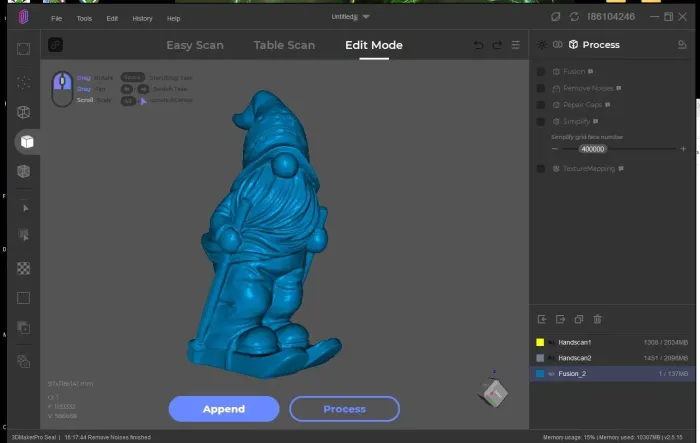
Task: Switch to wireframe cube display mode
Action: pyautogui.click(x=24, y=112)
